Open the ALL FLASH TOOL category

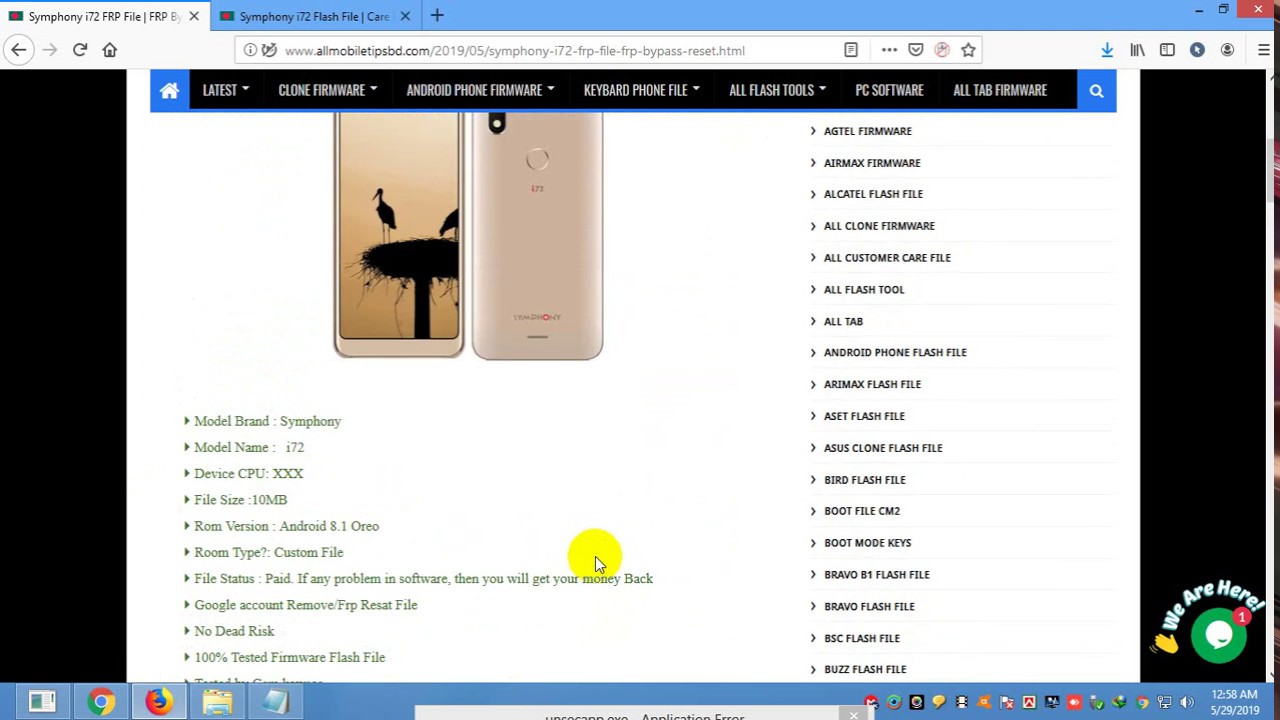(x=864, y=290)
